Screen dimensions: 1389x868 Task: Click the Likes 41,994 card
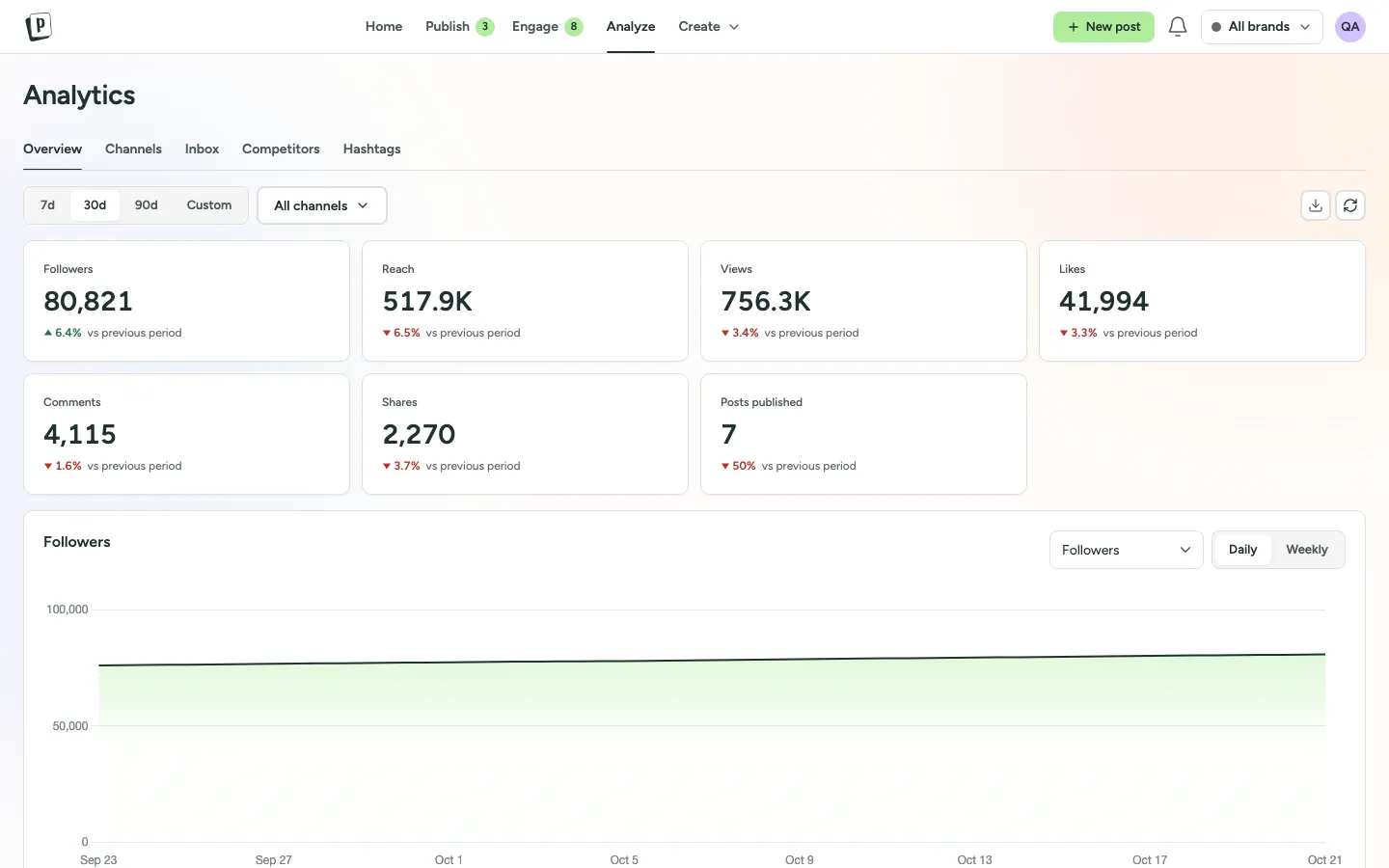(x=1202, y=301)
